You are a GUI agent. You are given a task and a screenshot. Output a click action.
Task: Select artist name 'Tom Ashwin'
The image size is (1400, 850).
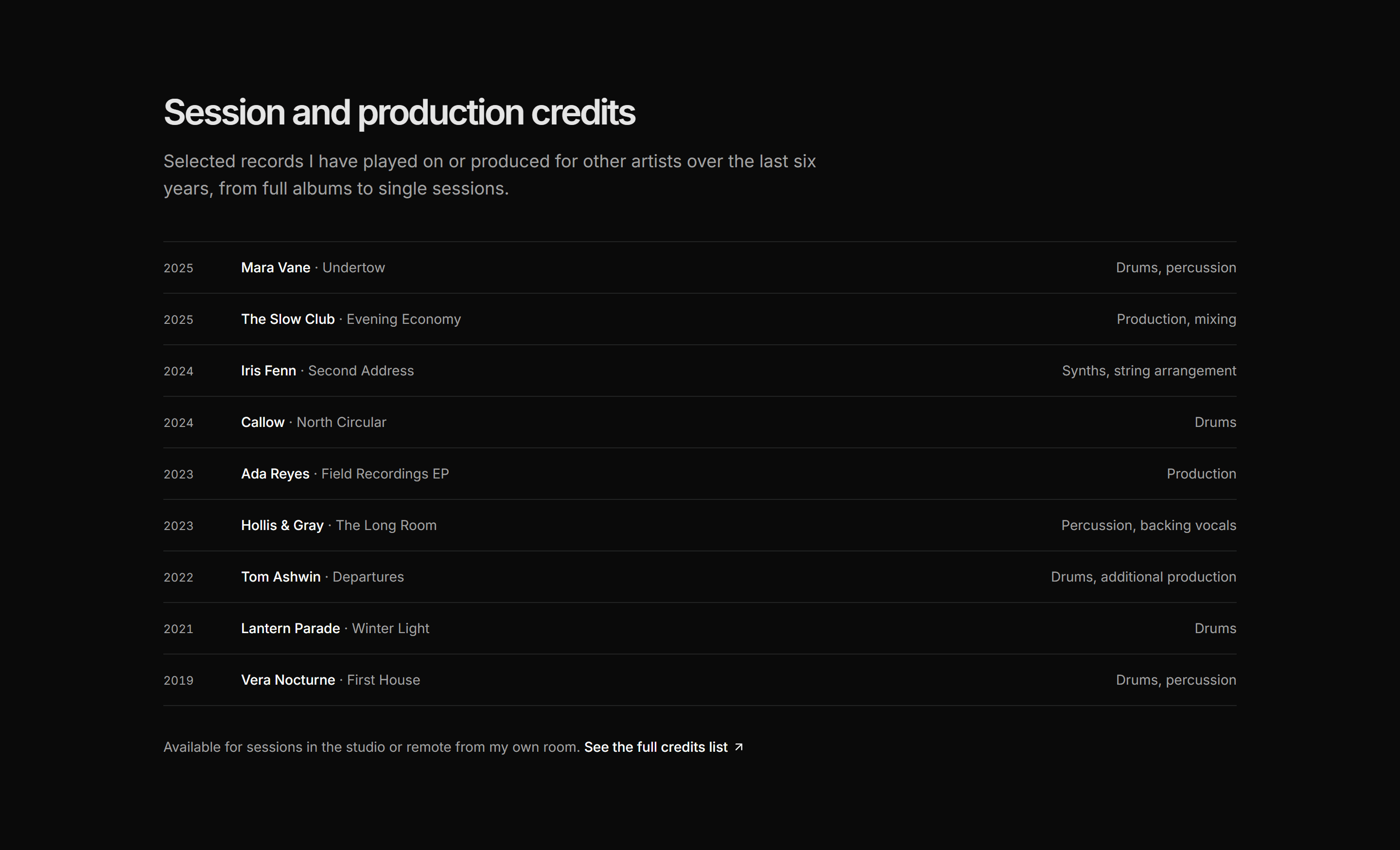pyautogui.click(x=280, y=577)
